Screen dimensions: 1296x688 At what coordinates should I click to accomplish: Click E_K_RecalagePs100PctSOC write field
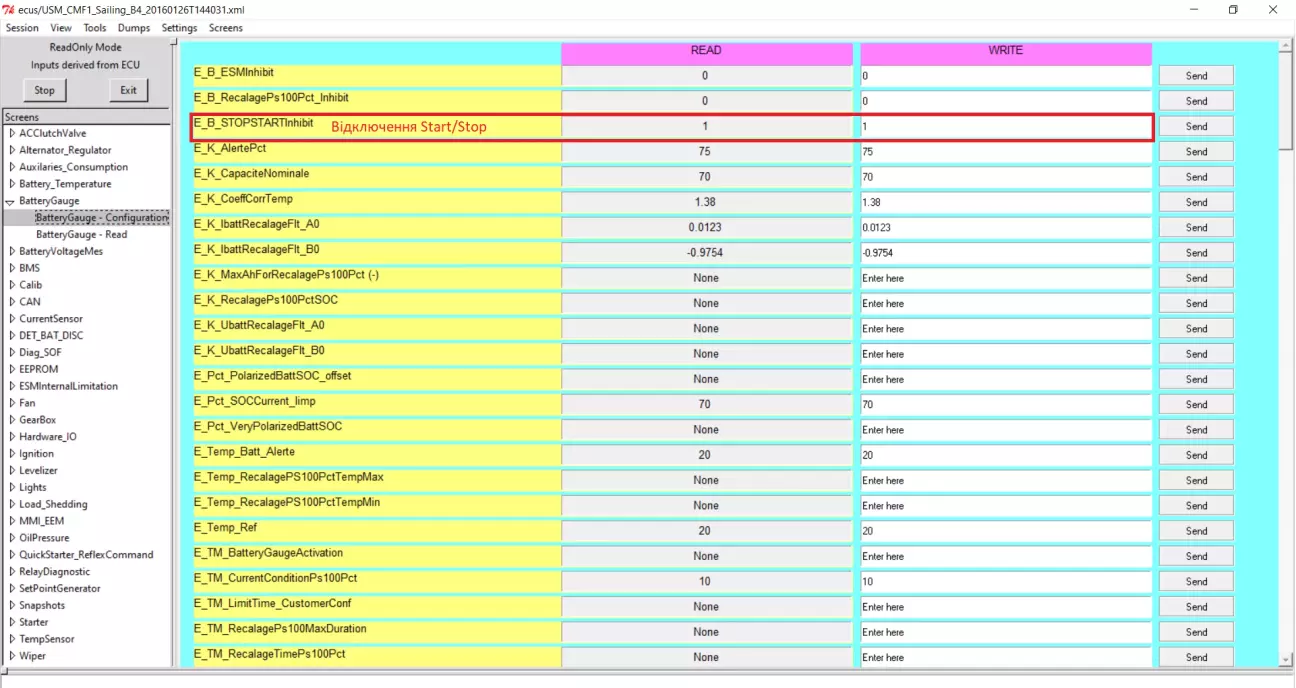pyautogui.click(x=1006, y=303)
